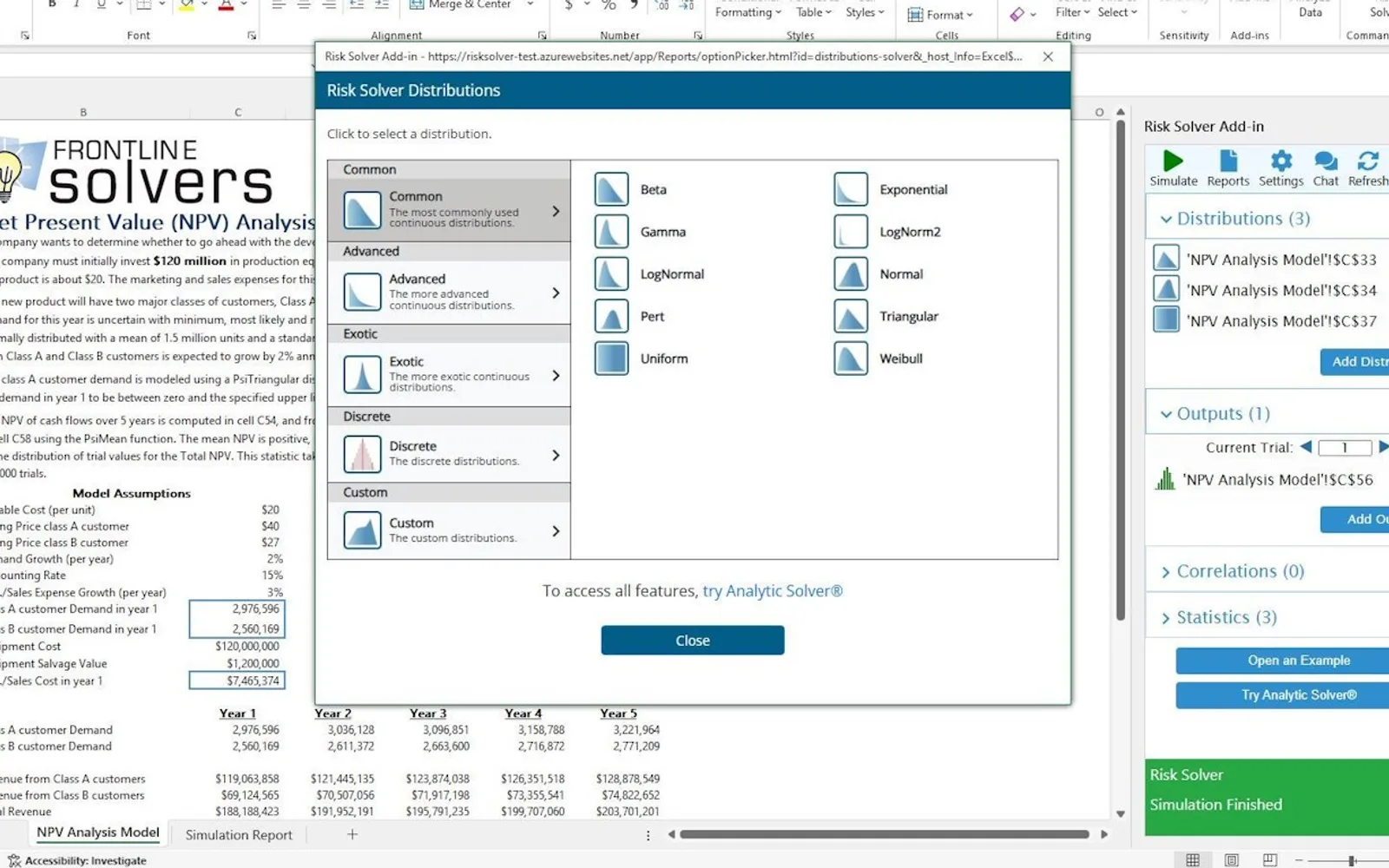The image size is (1389, 868).
Task: Open the Merge & Center dropdown arrow
Action: pyautogui.click(x=530, y=4)
